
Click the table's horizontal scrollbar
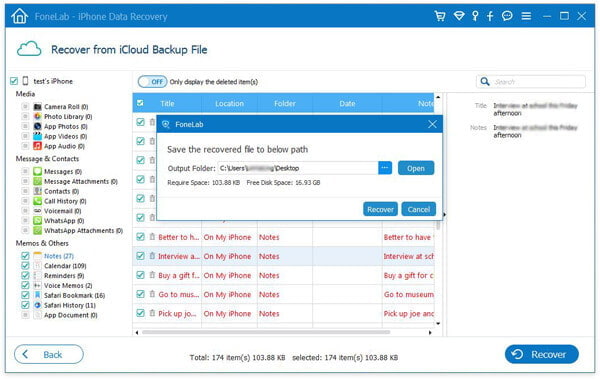[266, 332]
